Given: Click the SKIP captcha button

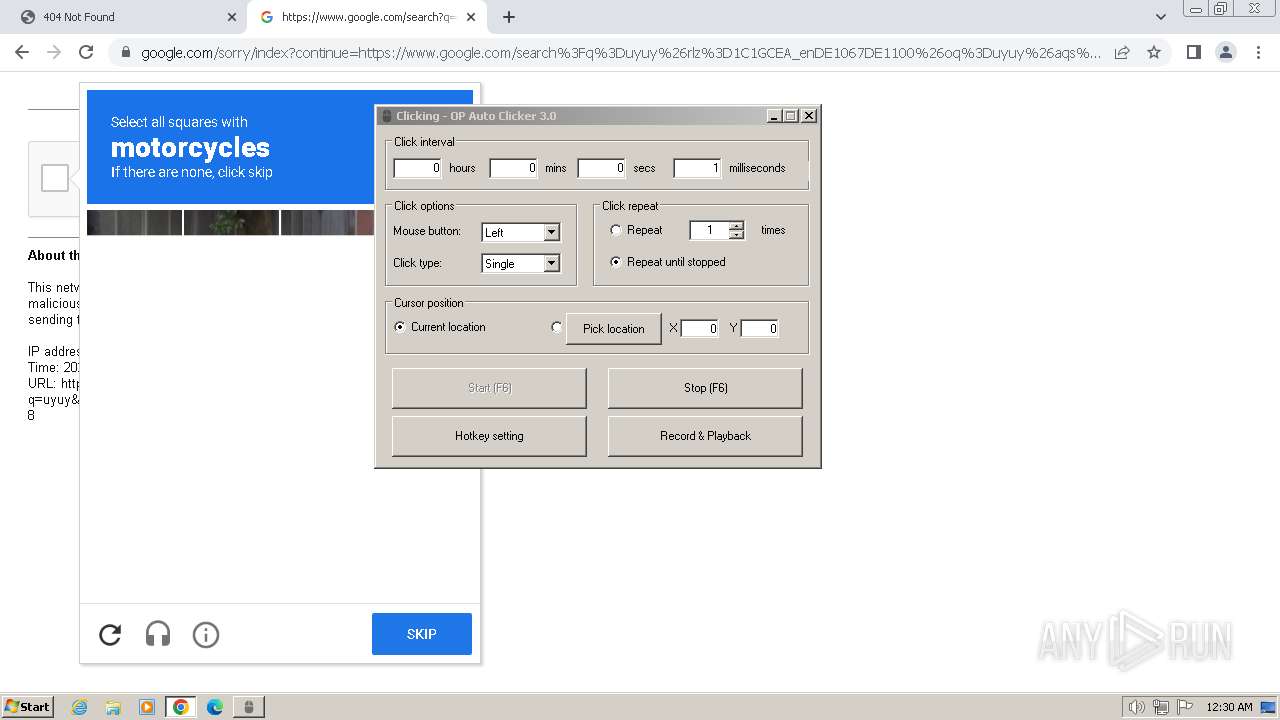Looking at the screenshot, I should coord(421,634).
